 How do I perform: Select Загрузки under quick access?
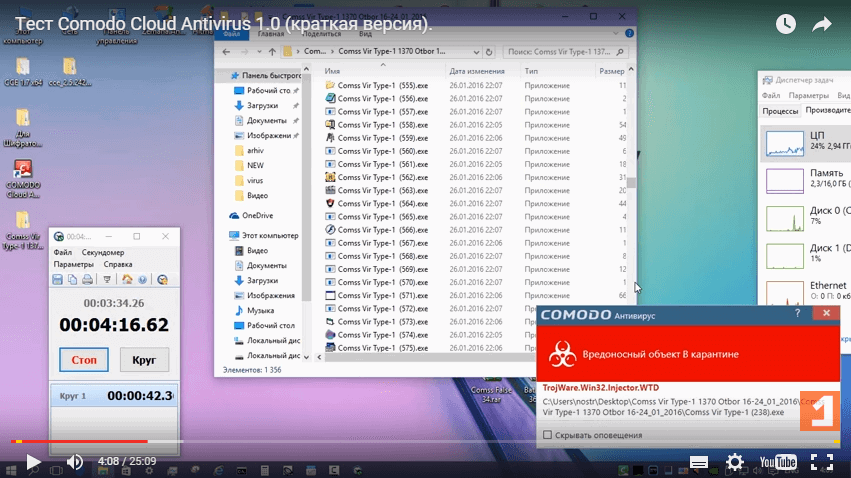pyautogui.click(x=263, y=106)
